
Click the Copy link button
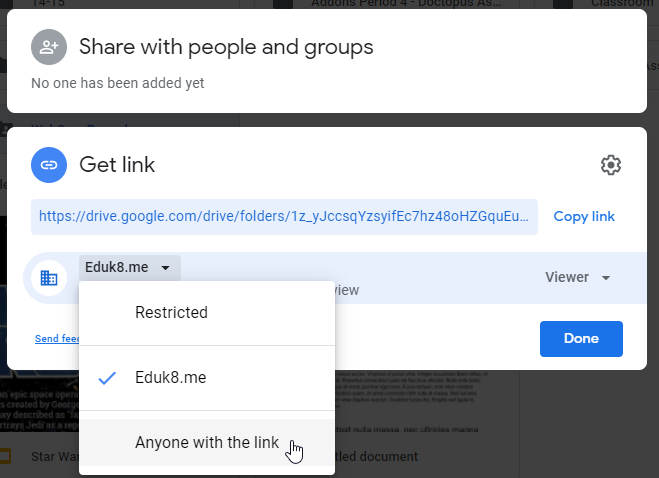click(584, 217)
